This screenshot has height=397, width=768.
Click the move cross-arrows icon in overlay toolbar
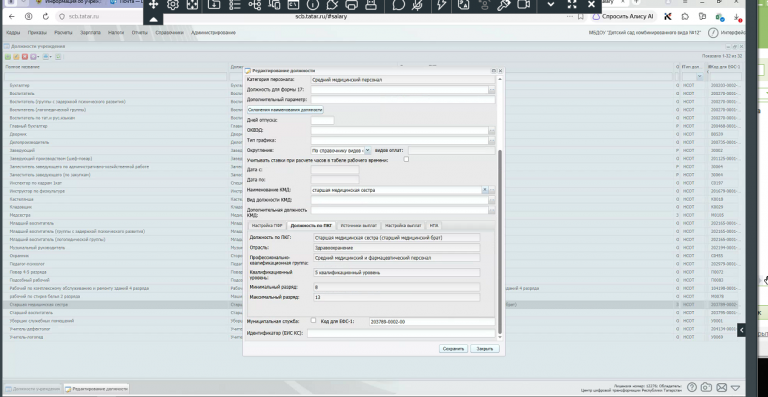click(153, 5)
